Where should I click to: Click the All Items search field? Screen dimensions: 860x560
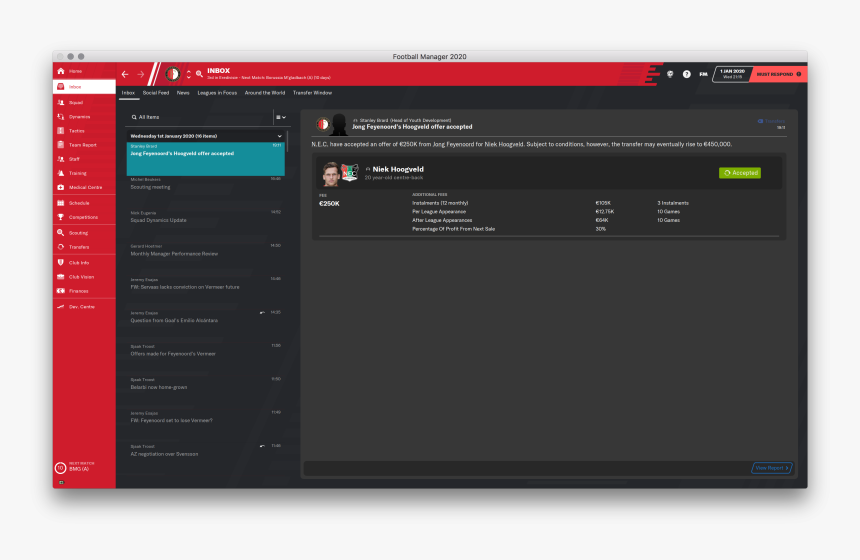[x=200, y=117]
